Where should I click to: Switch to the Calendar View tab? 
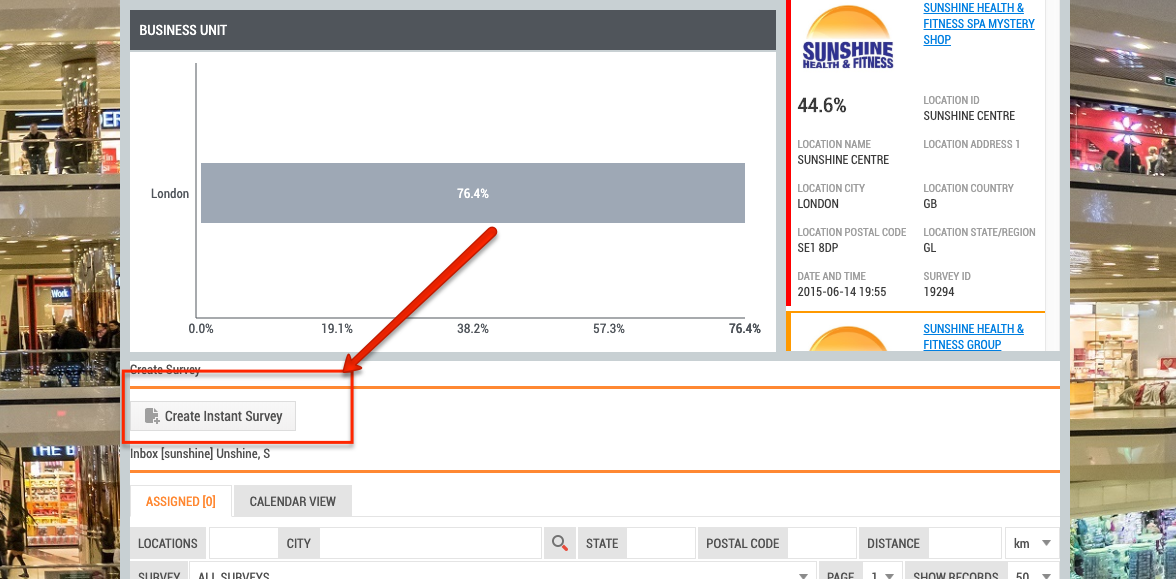(x=292, y=501)
